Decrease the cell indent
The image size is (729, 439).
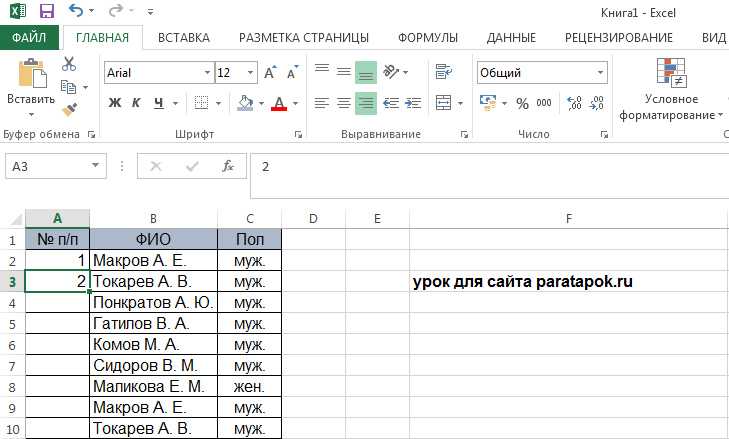391,103
